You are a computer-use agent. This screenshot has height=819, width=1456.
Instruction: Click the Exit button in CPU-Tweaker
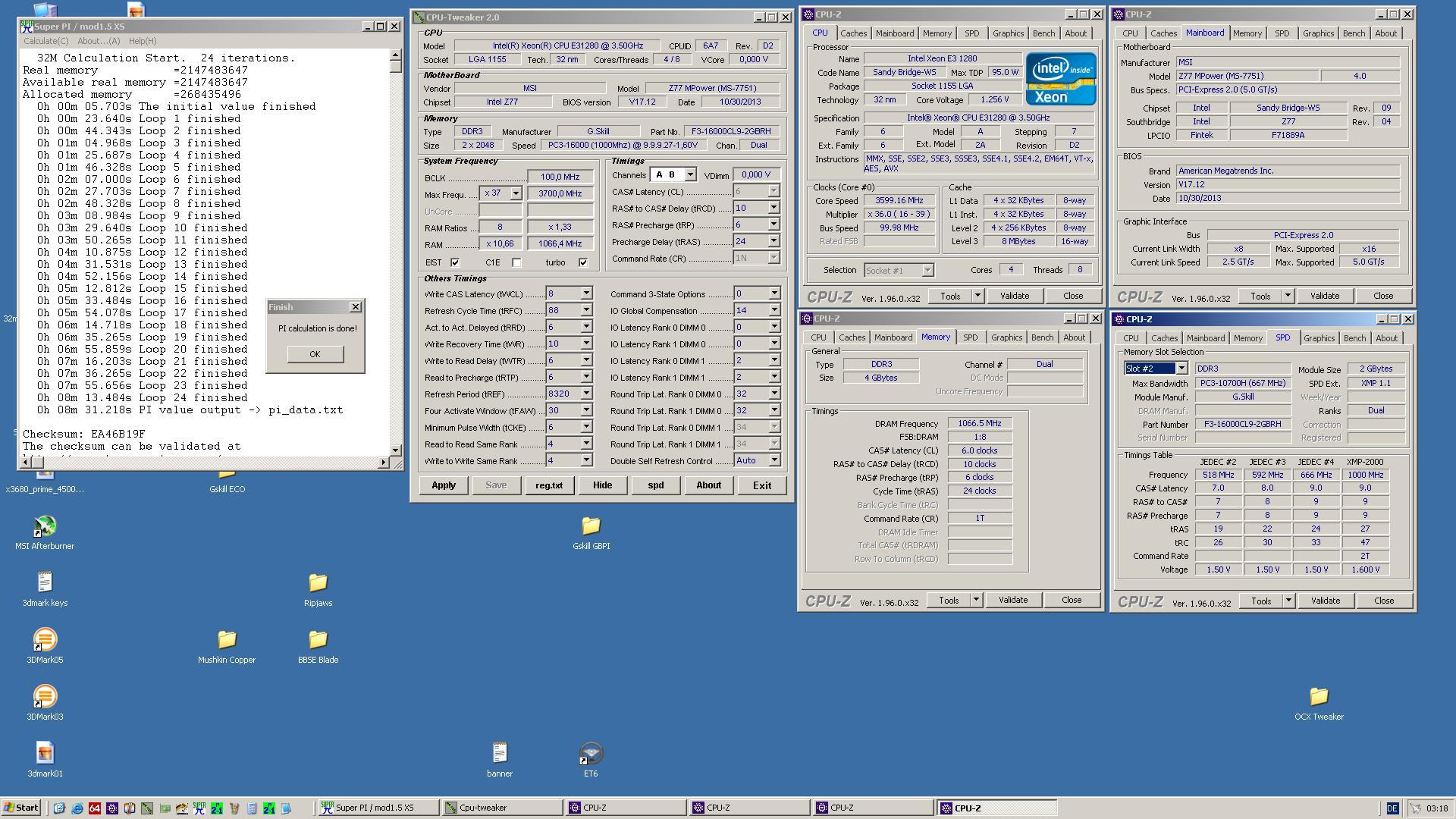coord(761,485)
